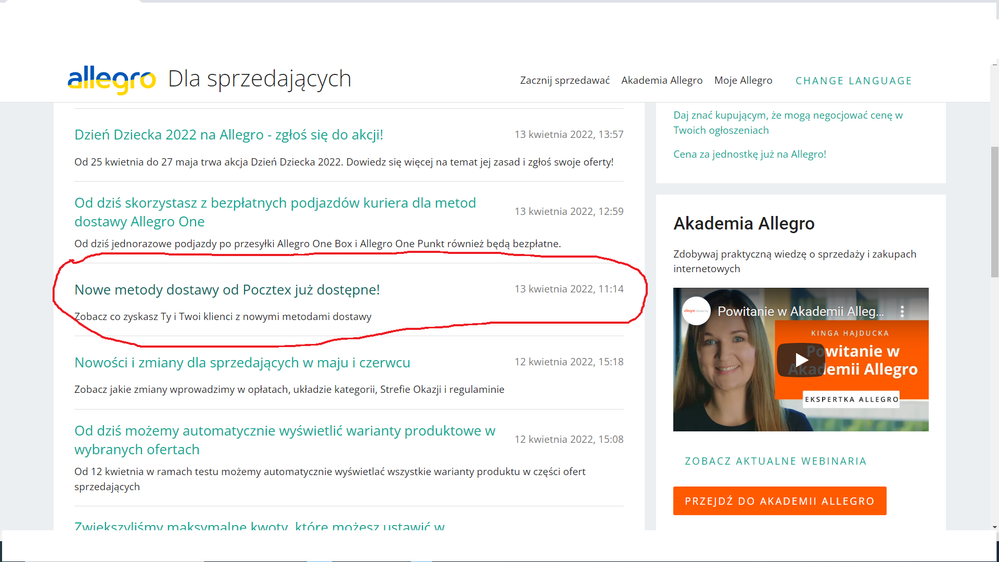Image resolution: width=999 pixels, height=562 pixels.
Task: Open Akademia Allegro in top navigation
Action: (662, 80)
